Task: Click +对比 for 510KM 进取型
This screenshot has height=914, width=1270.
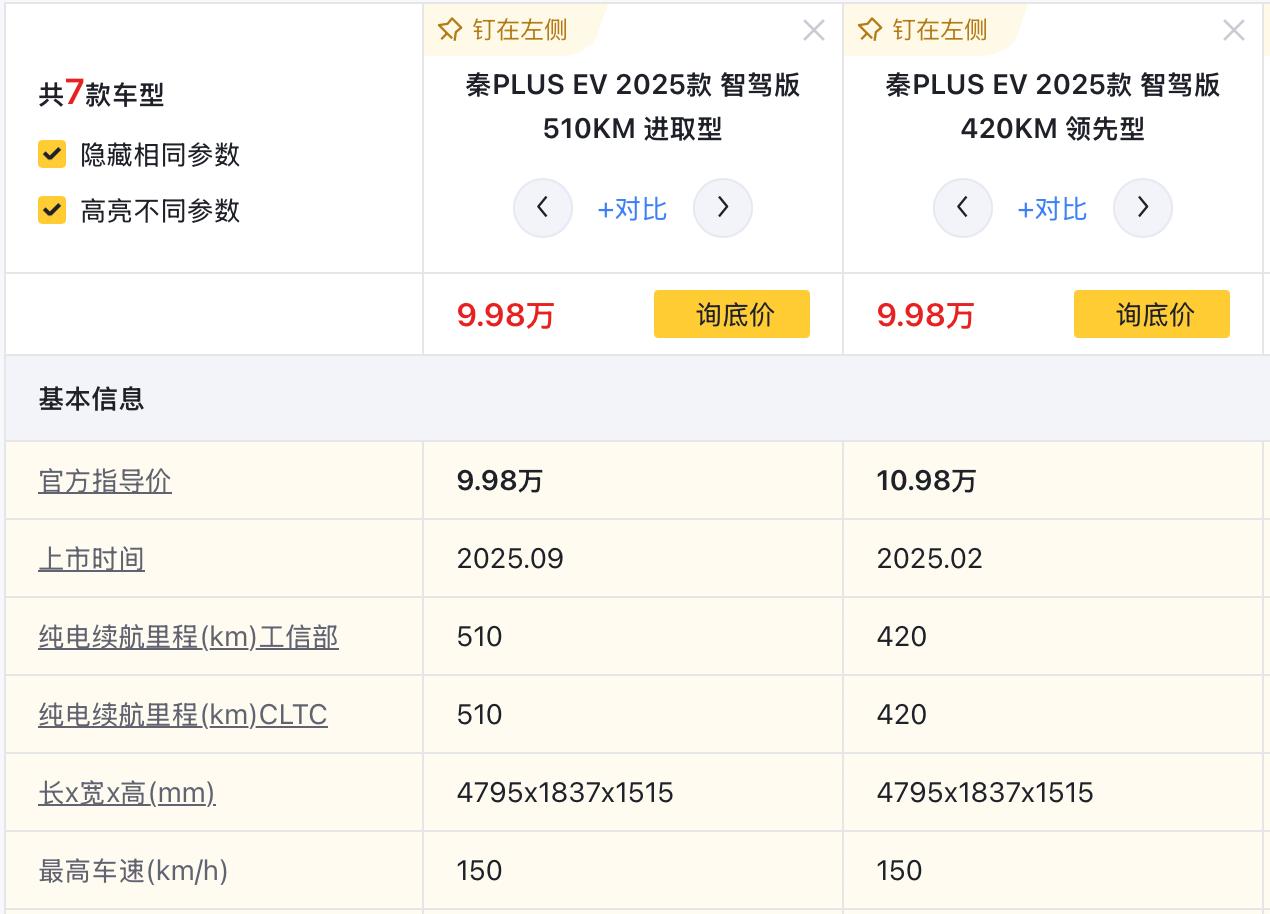Action: (x=632, y=209)
